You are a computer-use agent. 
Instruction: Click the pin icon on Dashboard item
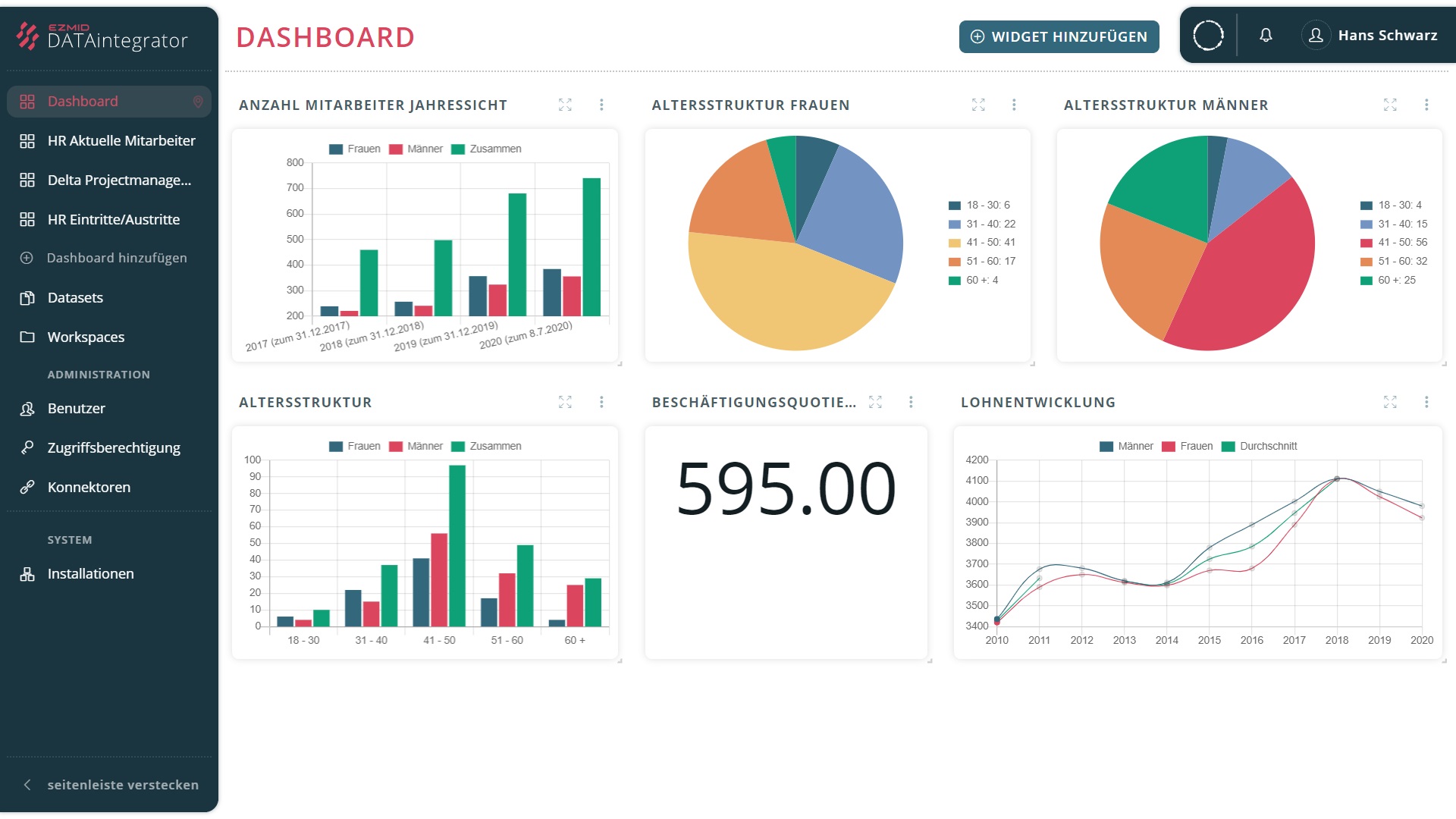198,102
